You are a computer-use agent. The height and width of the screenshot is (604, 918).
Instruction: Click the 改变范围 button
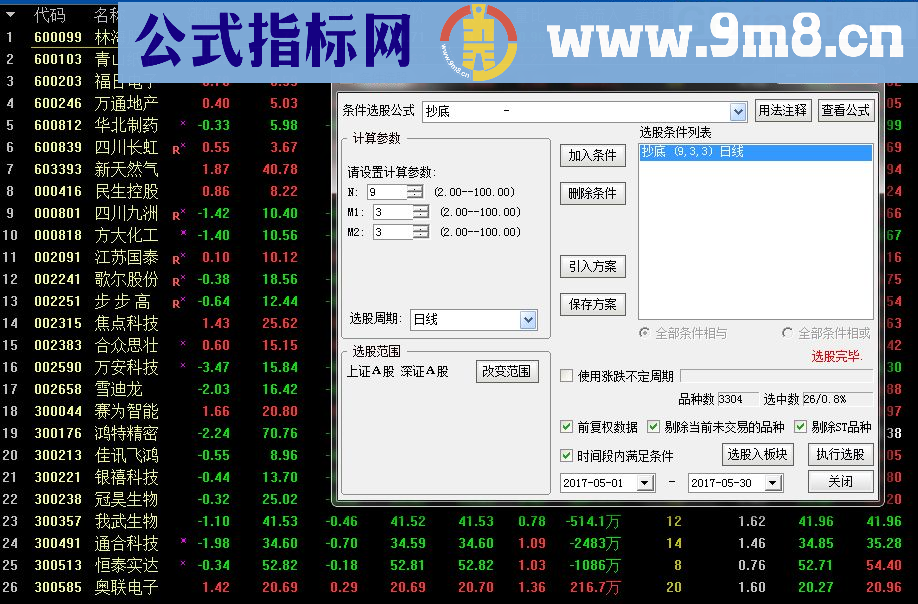506,372
